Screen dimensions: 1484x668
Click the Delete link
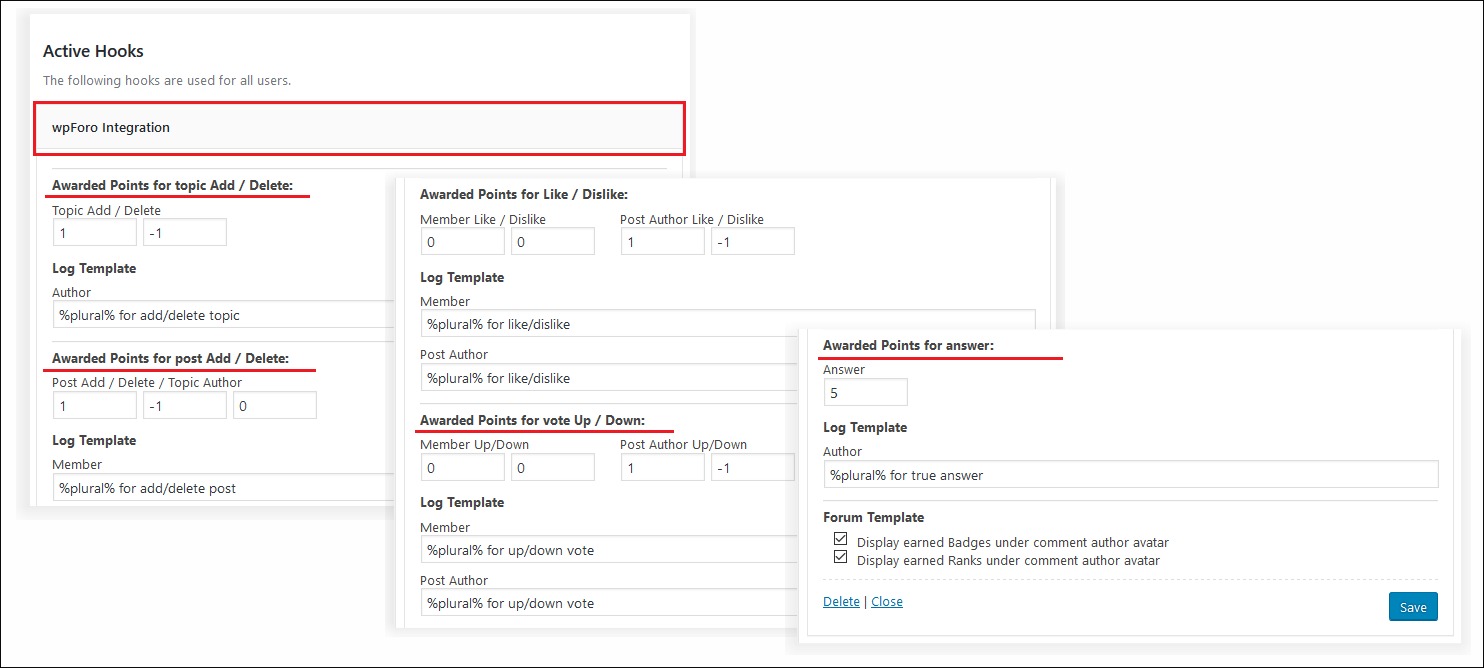tap(841, 602)
